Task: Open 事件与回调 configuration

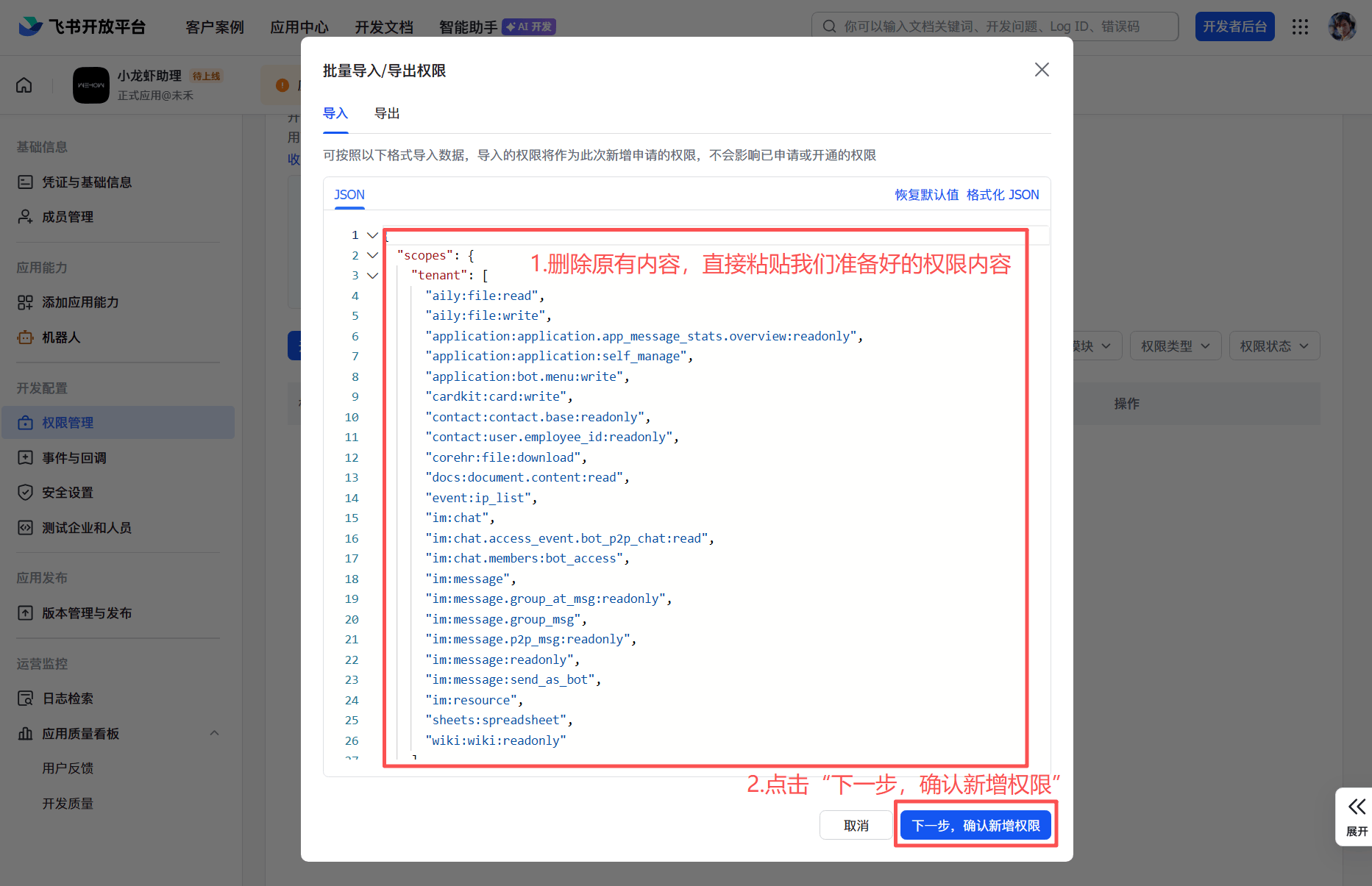Action: coord(73,457)
